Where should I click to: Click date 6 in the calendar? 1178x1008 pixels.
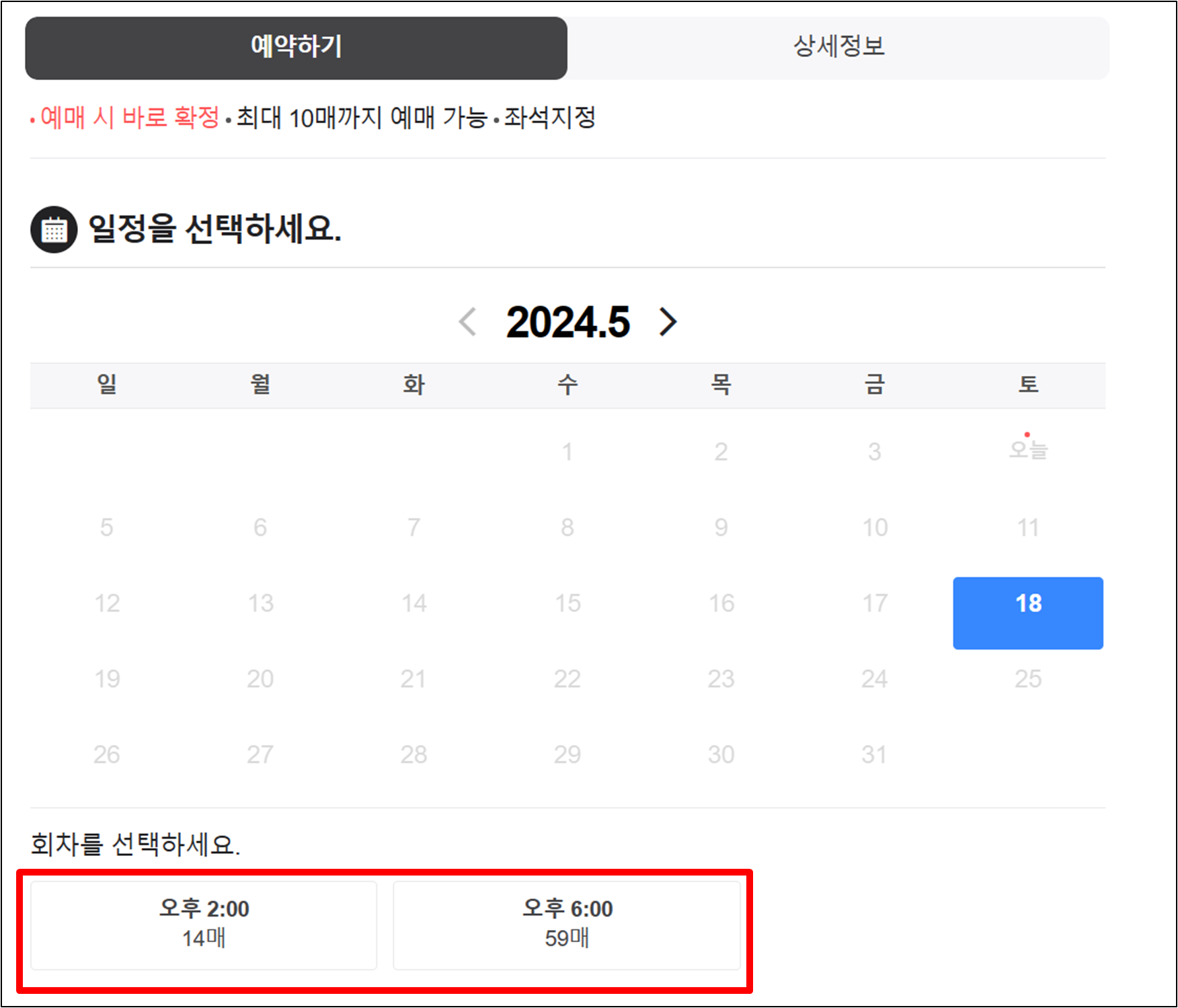click(x=260, y=528)
